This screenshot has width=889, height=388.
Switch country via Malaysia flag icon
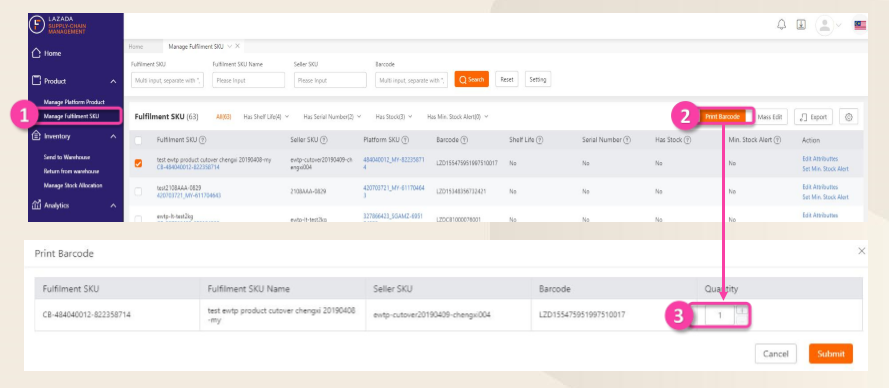point(860,25)
